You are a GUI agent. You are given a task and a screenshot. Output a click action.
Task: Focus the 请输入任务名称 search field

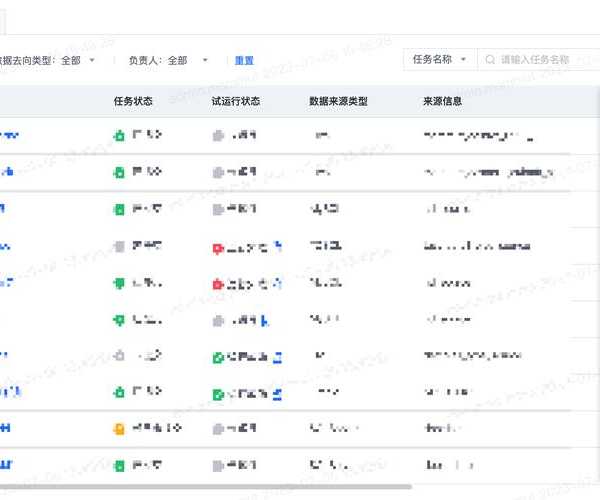click(x=540, y=59)
